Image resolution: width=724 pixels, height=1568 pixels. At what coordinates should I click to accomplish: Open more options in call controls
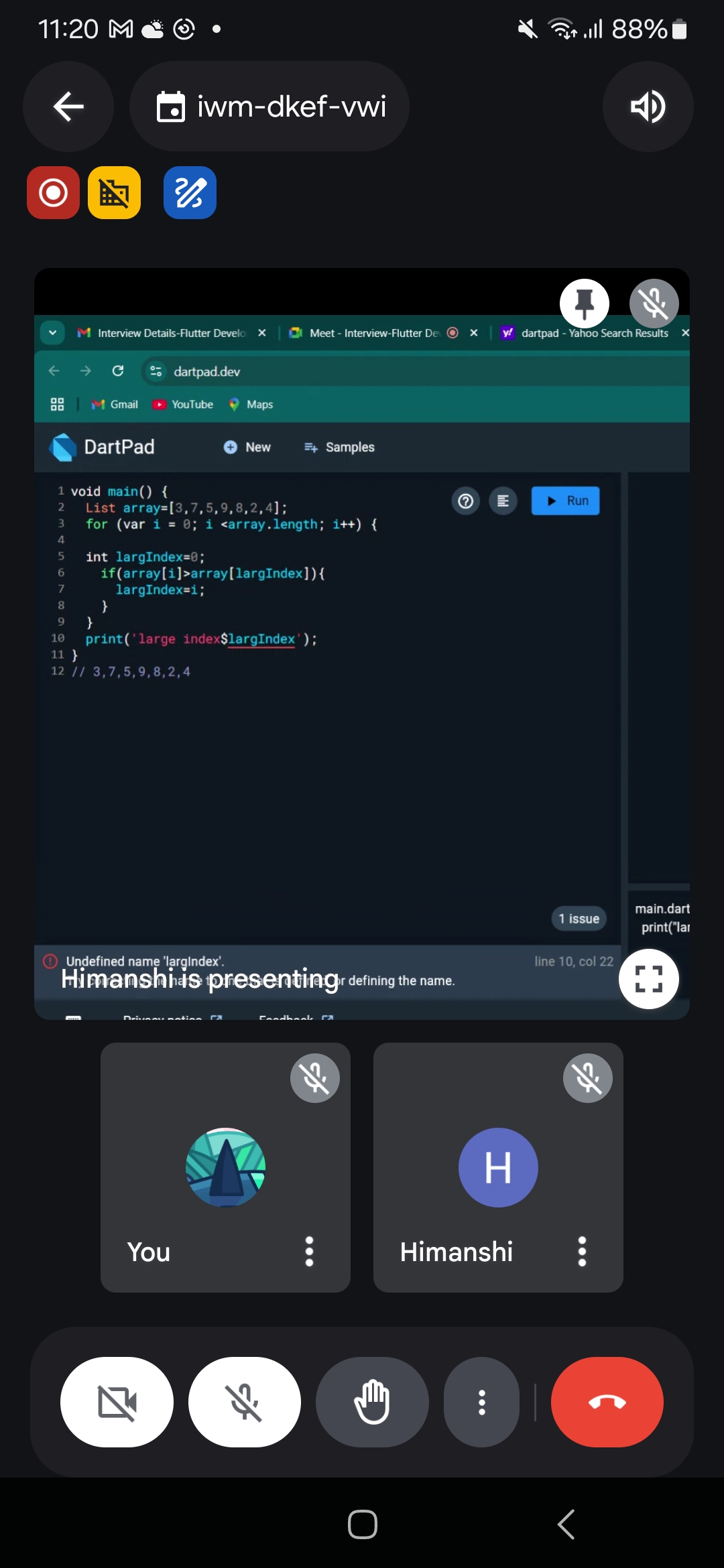[x=481, y=1402]
